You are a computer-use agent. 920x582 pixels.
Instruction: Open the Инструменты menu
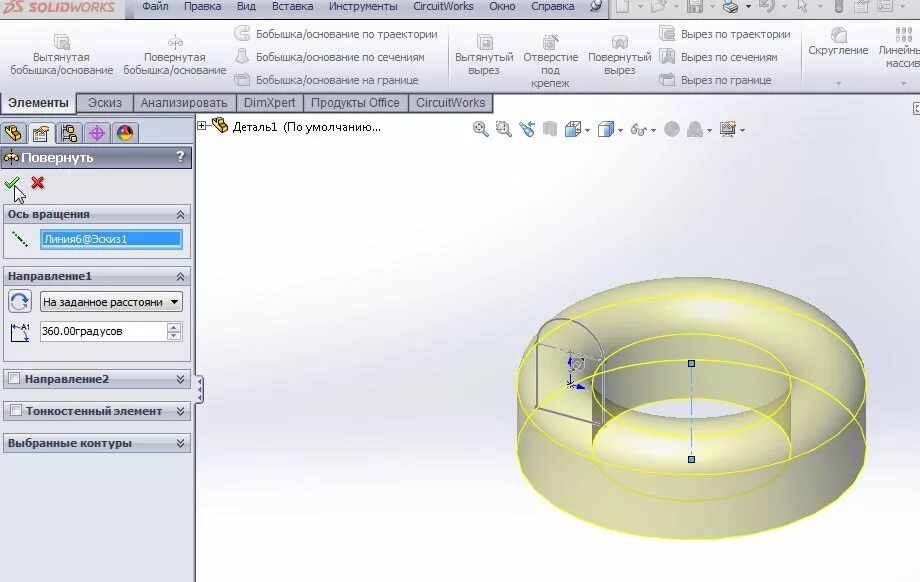tap(363, 5)
